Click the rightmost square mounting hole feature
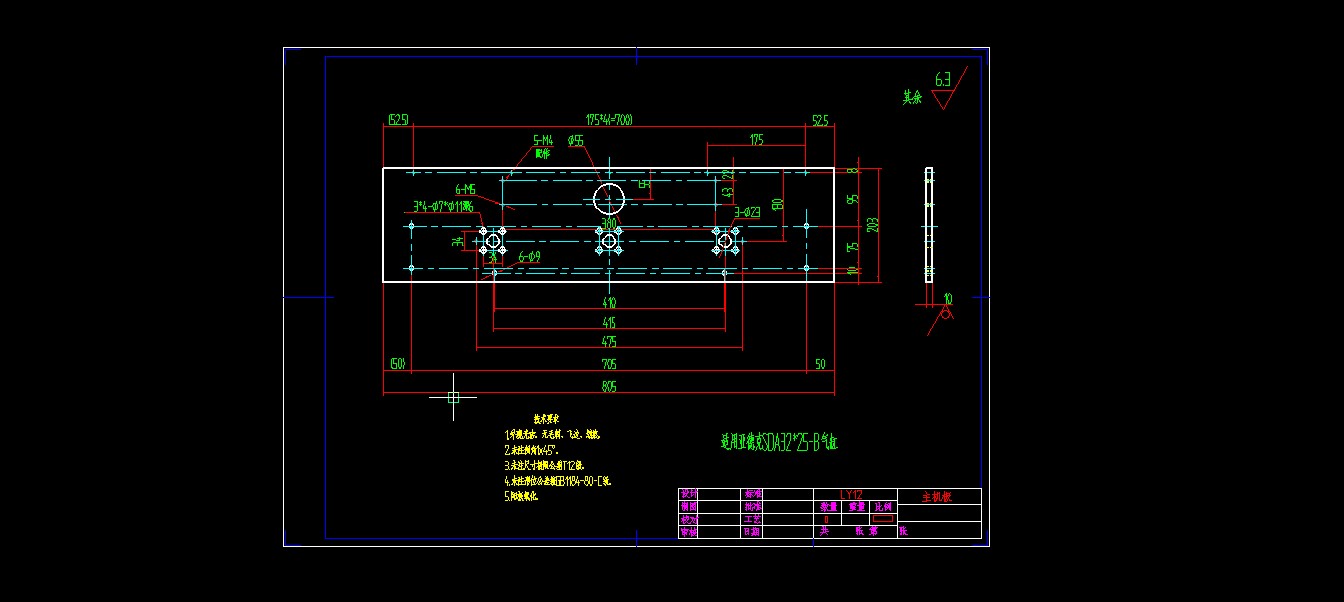1344x602 pixels. [x=725, y=241]
